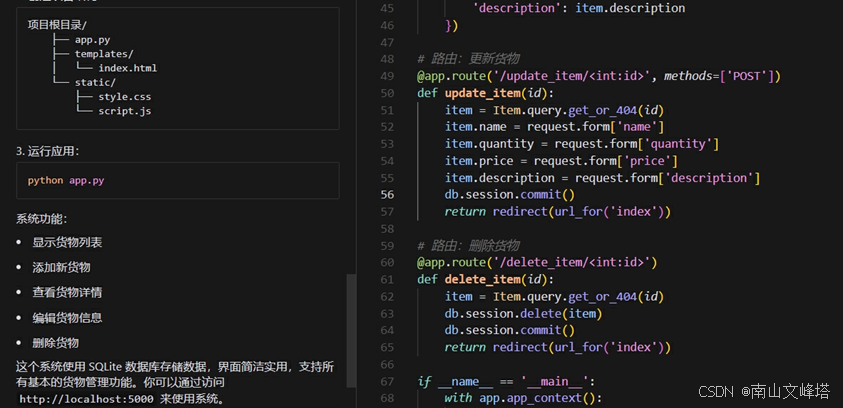The width and height of the screenshot is (843, 408).
Task: Click "request.form['name']" on line 52
Action: 596,127
